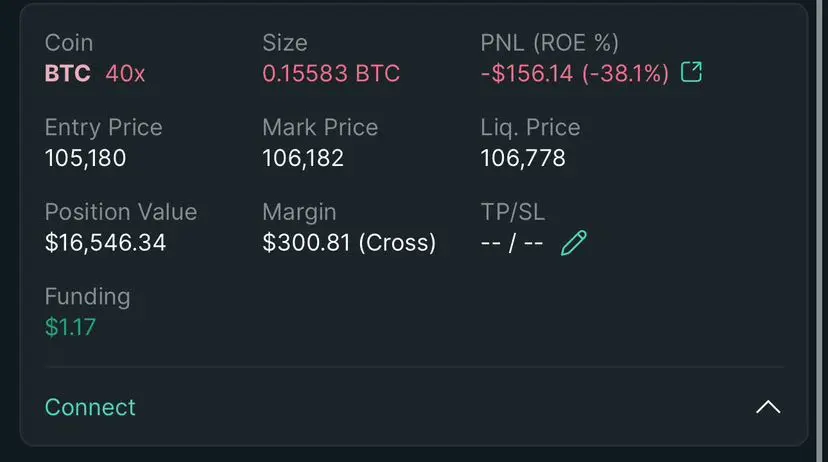This screenshot has width=828, height=462.
Task: Tap the 106,182 mark price
Action: click(x=303, y=158)
